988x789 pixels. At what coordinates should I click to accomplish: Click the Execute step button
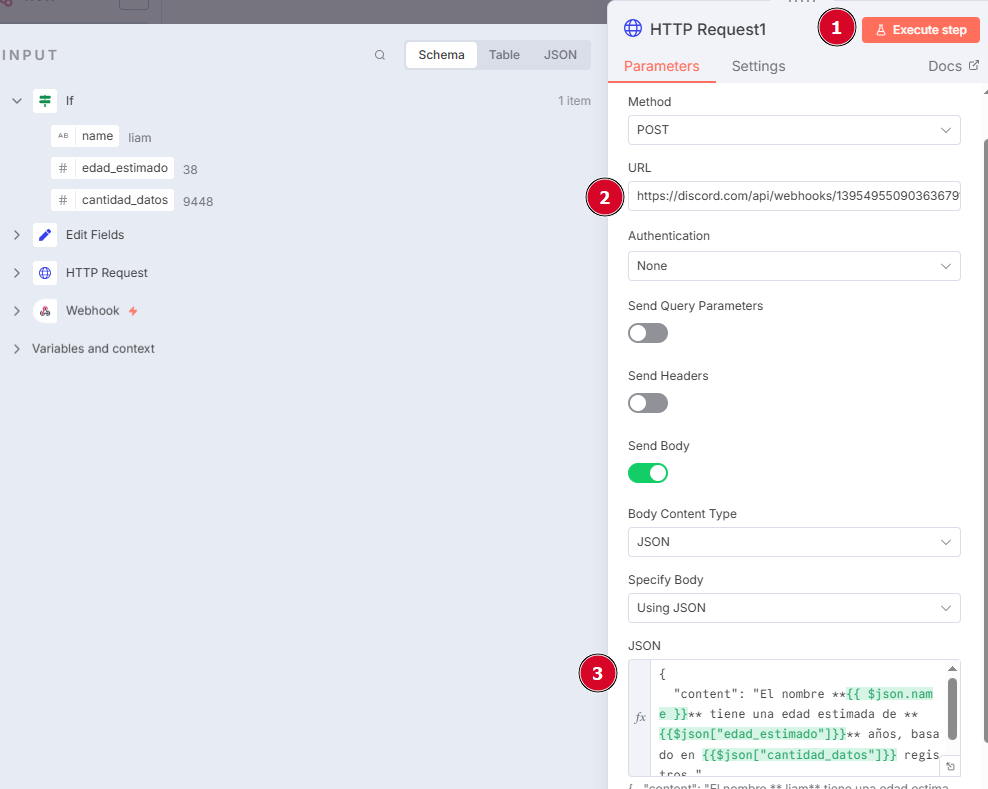[x=921, y=30]
